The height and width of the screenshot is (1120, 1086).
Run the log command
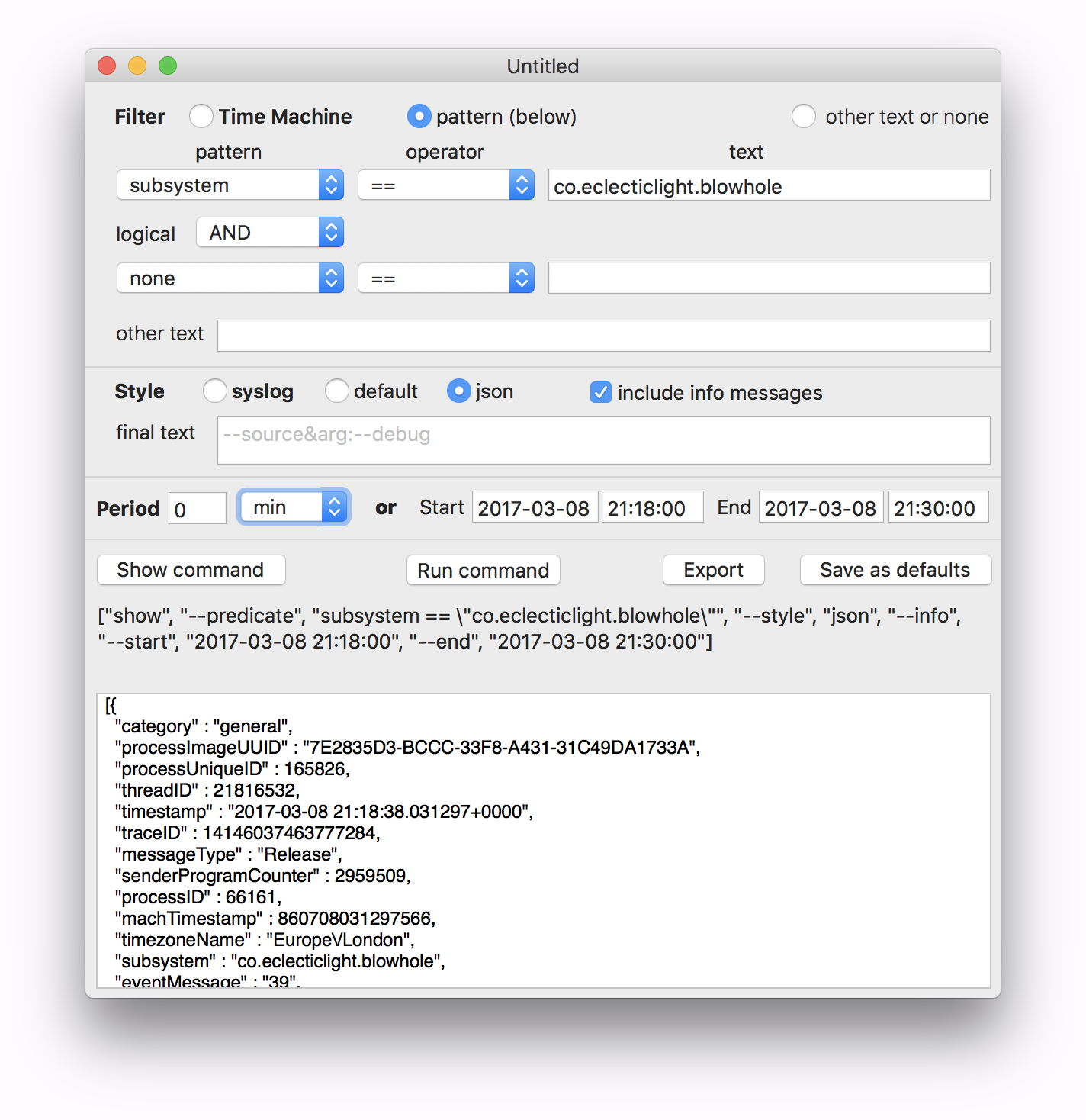click(483, 570)
